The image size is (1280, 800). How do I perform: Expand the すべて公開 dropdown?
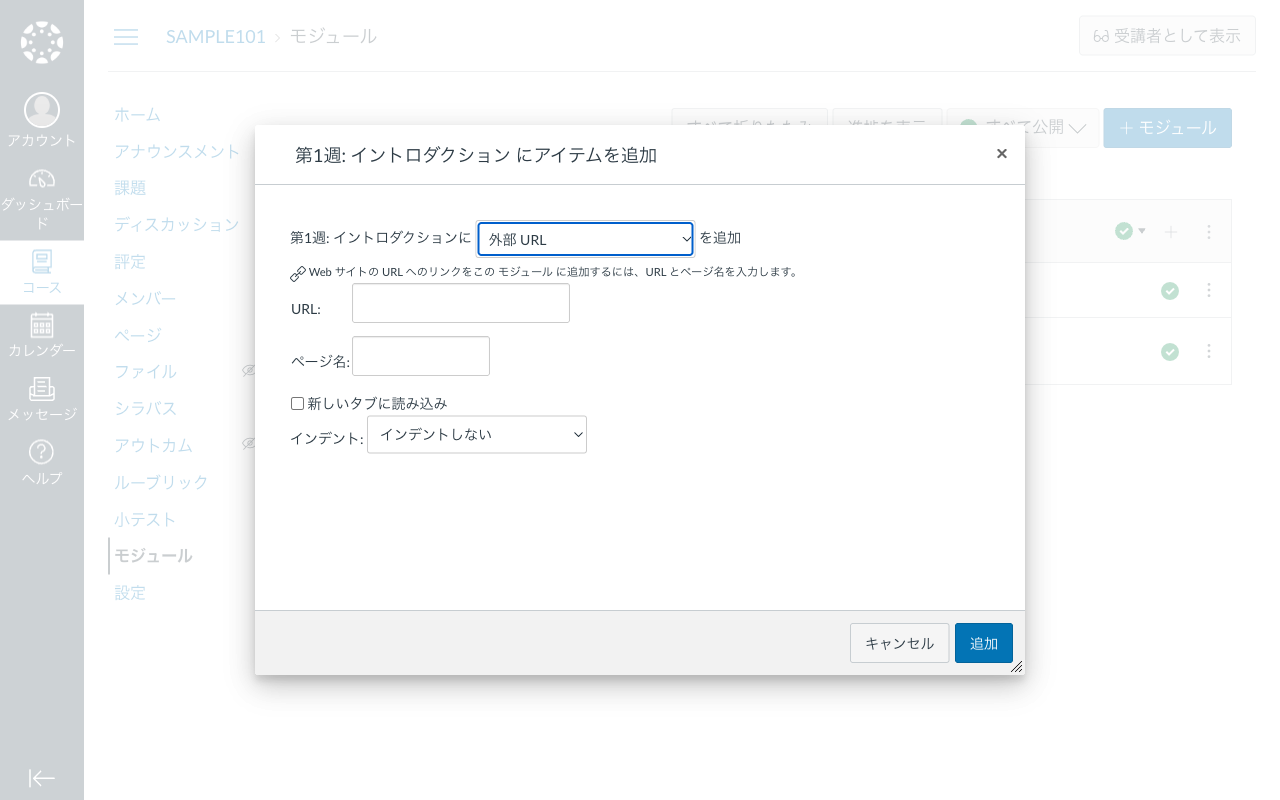[x=1022, y=128]
